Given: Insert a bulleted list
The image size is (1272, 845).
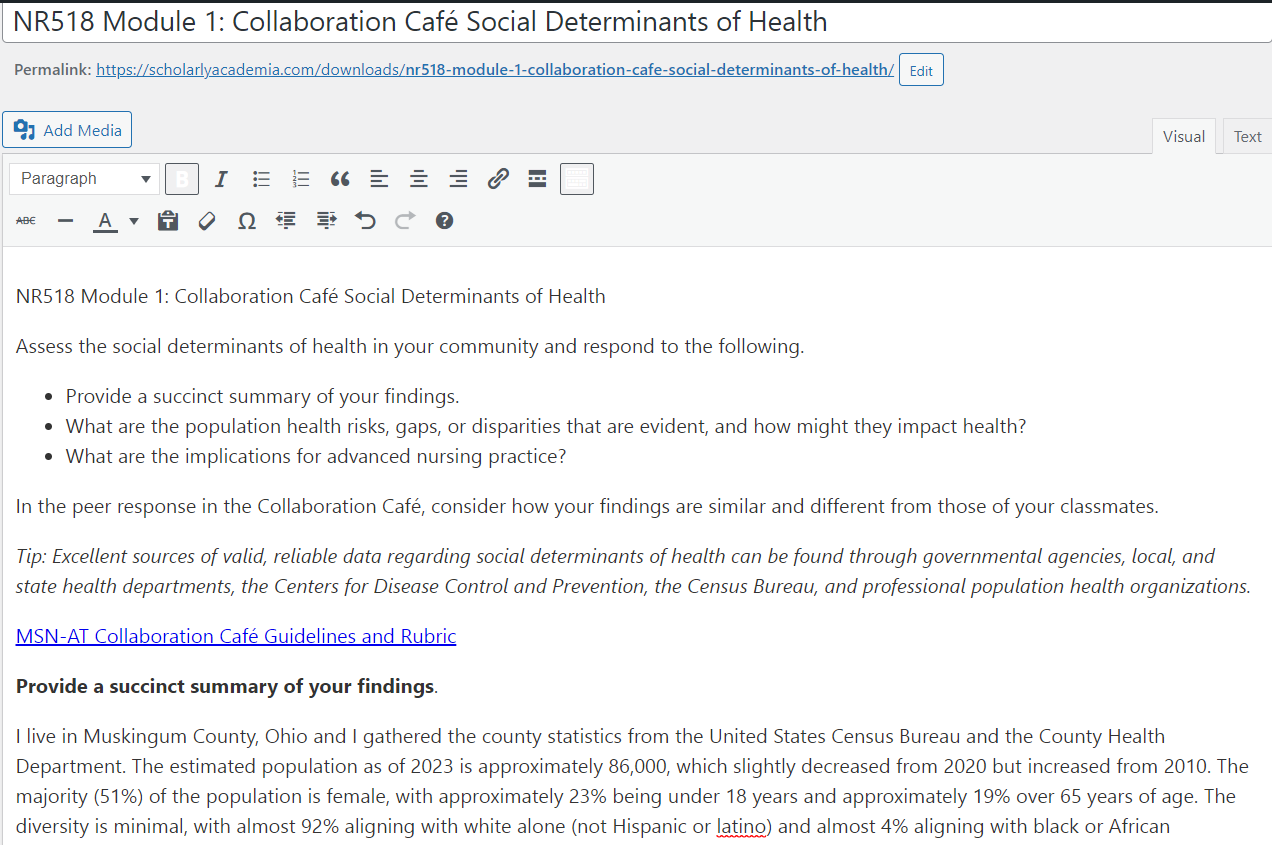Looking at the screenshot, I should coord(261,179).
